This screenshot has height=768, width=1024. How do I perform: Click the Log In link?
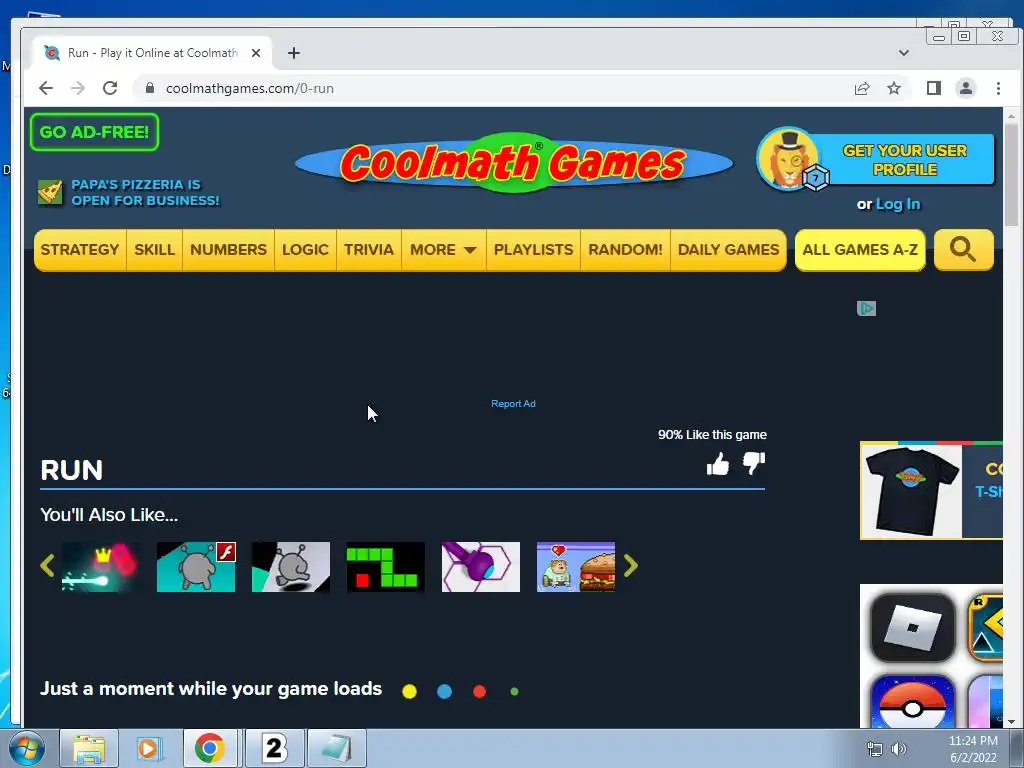pyautogui.click(x=898, y=204)
